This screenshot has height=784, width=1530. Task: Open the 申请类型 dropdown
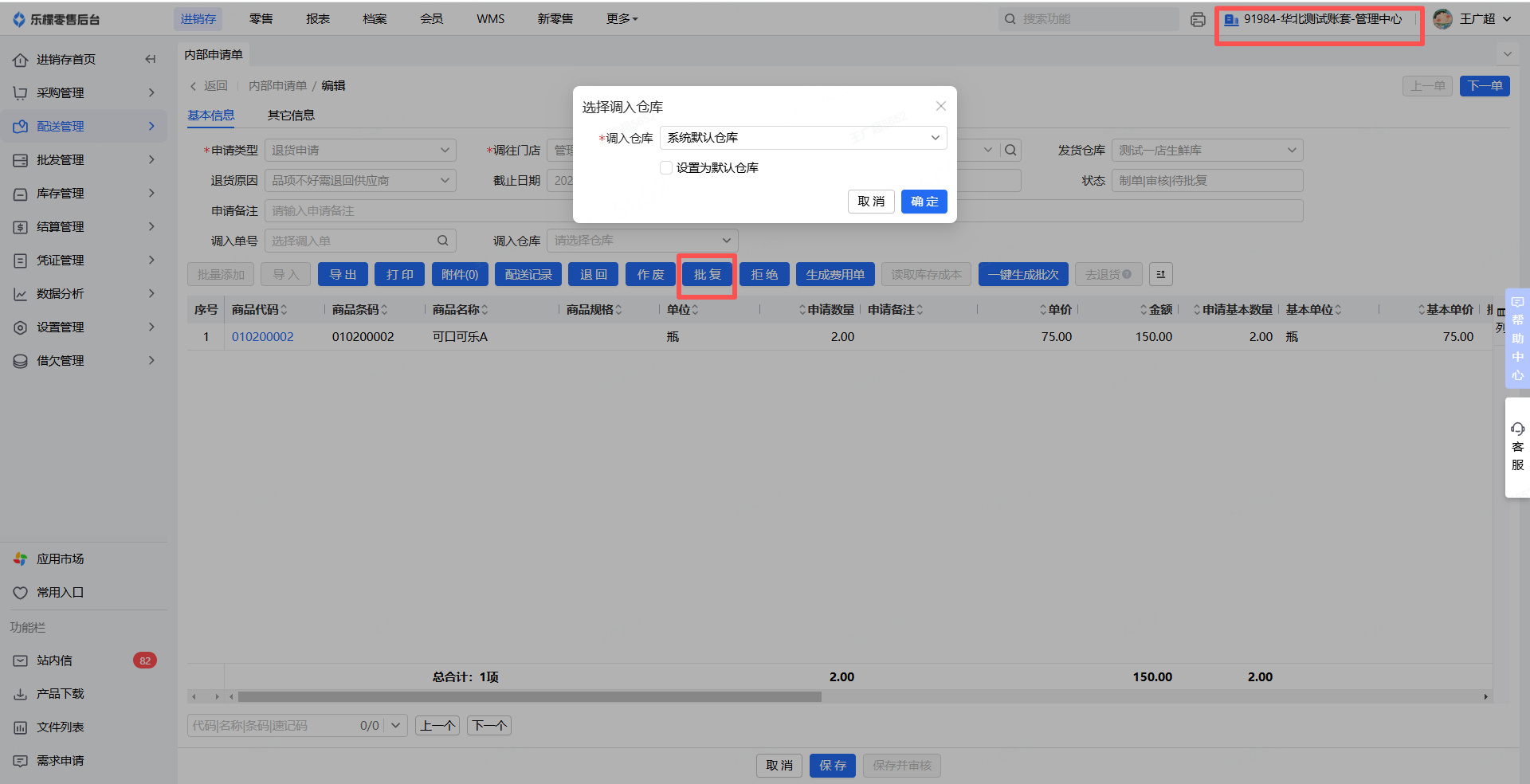(x=360, y=150)
